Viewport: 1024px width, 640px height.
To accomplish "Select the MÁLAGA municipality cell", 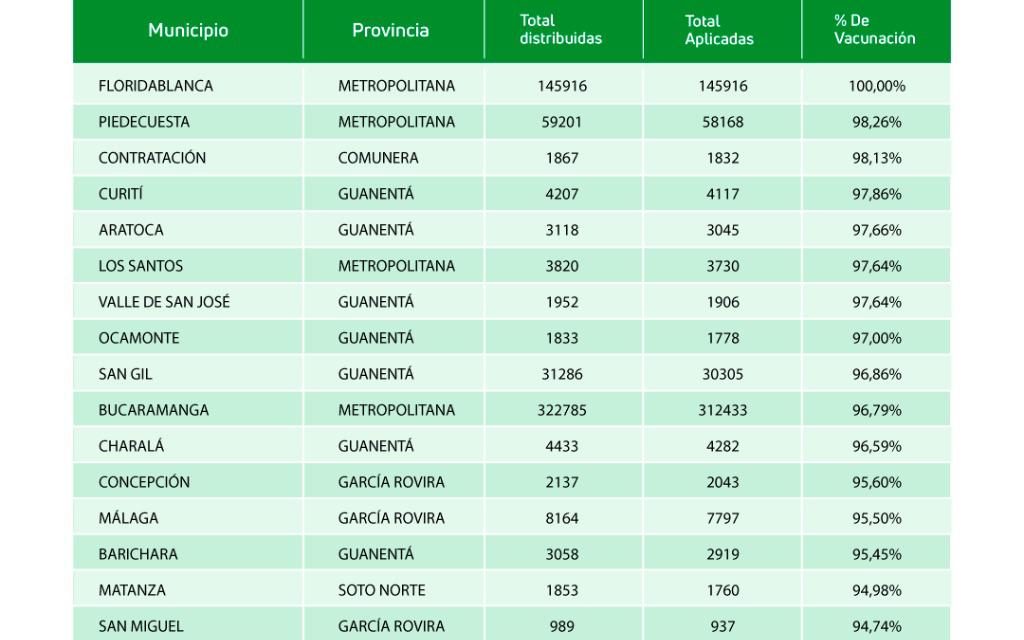I will coord(128,518).
